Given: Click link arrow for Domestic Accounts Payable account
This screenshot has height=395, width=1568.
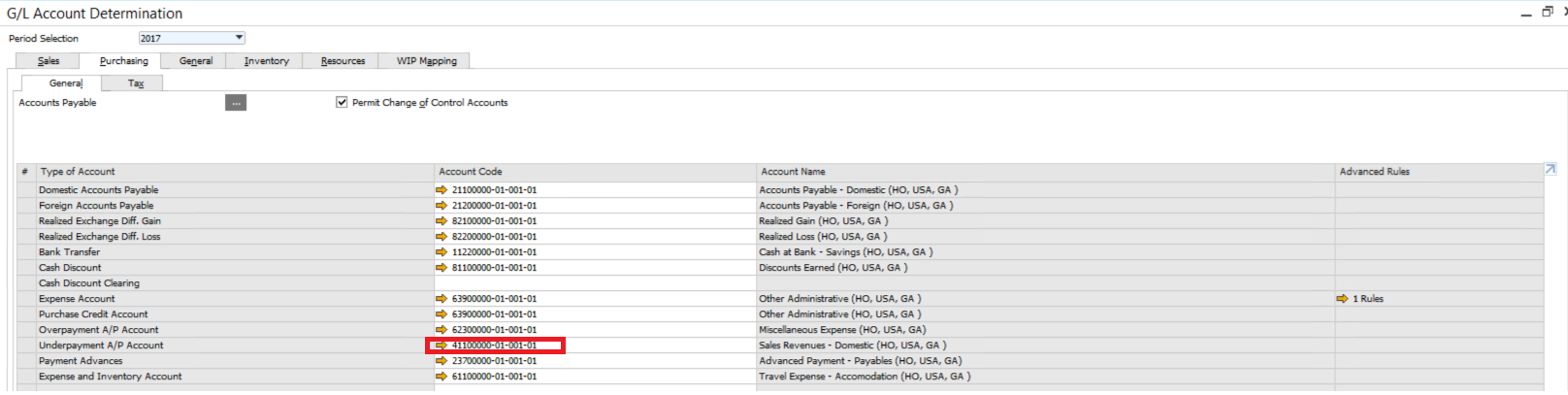Looking at the screenshot, I should tap(441, 190).
